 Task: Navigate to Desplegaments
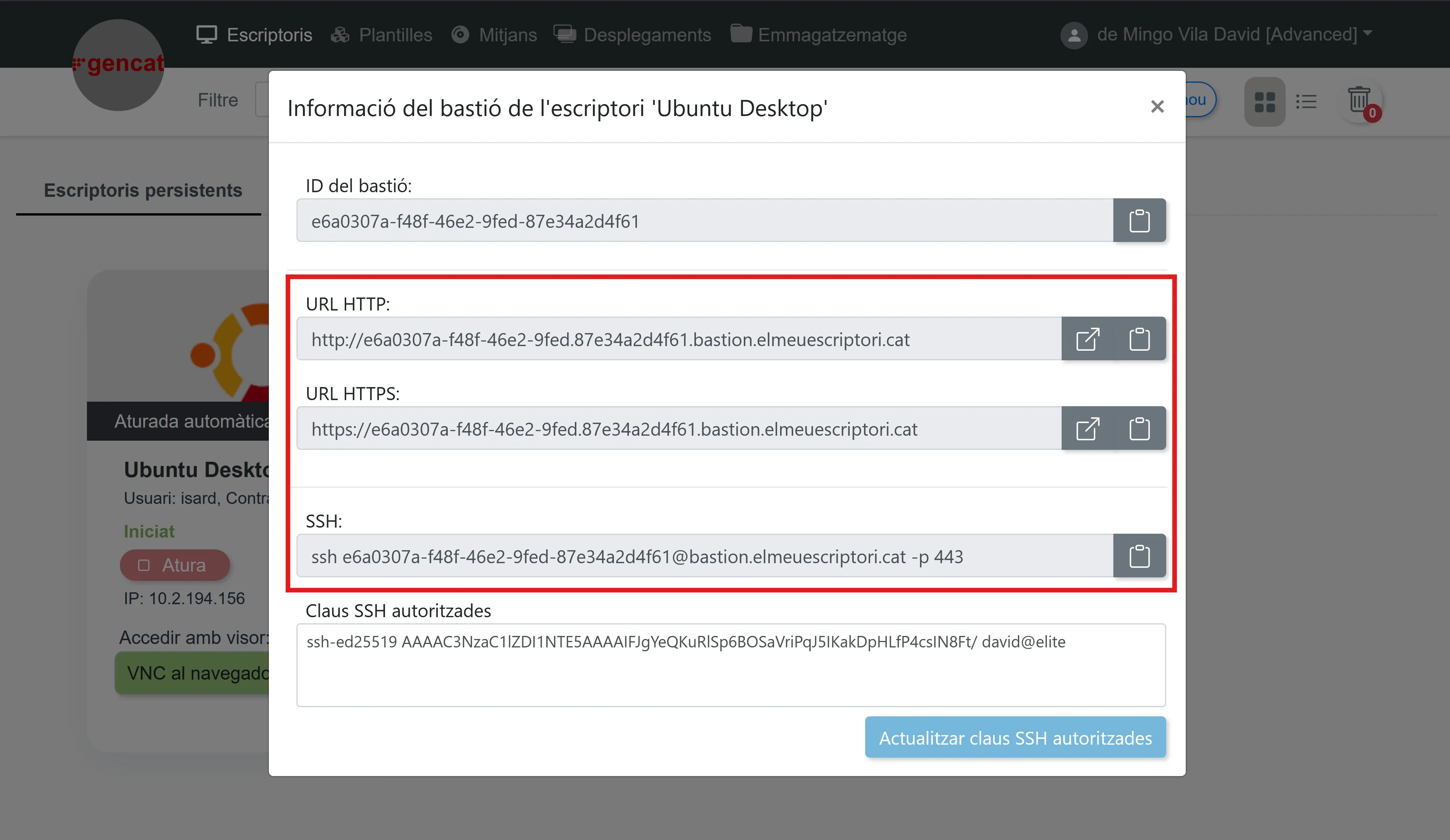click(x=632, y=34)
